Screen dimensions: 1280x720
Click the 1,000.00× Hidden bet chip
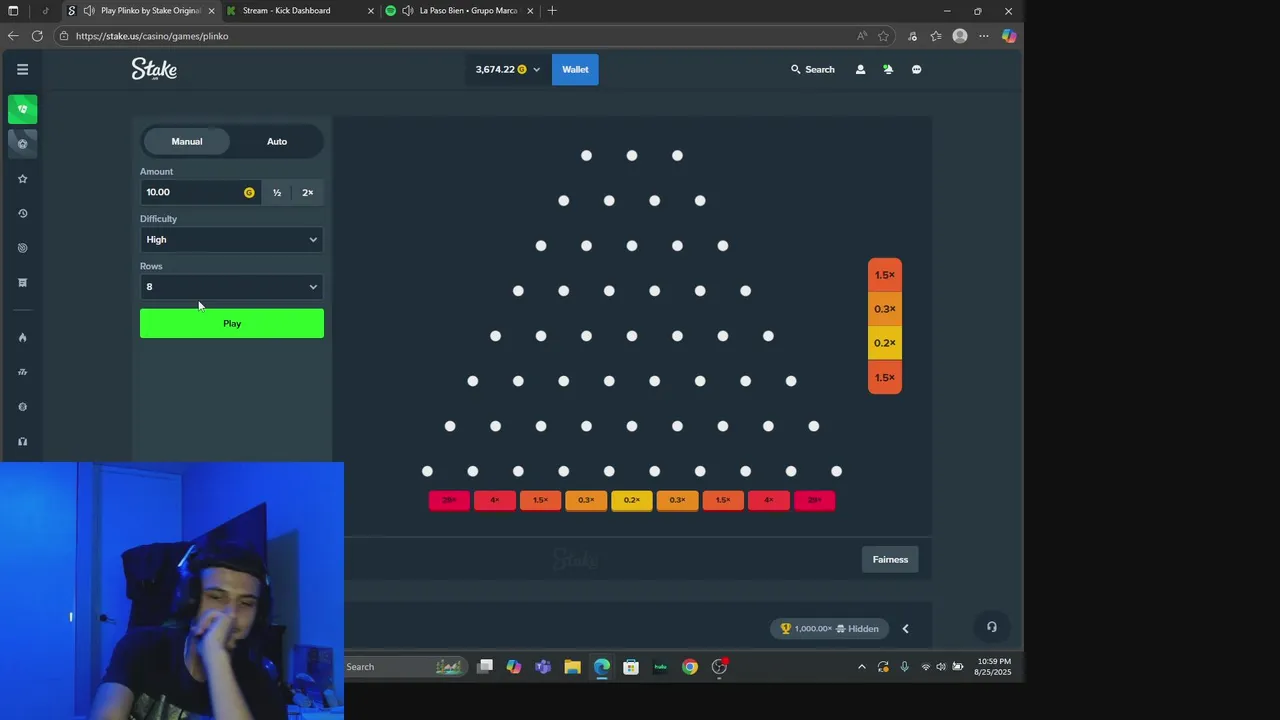(x=829, y=629)
